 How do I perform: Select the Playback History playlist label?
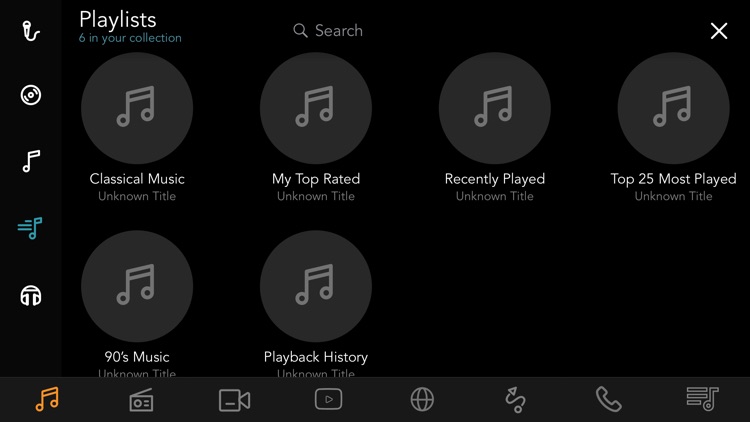coord(316,357)
